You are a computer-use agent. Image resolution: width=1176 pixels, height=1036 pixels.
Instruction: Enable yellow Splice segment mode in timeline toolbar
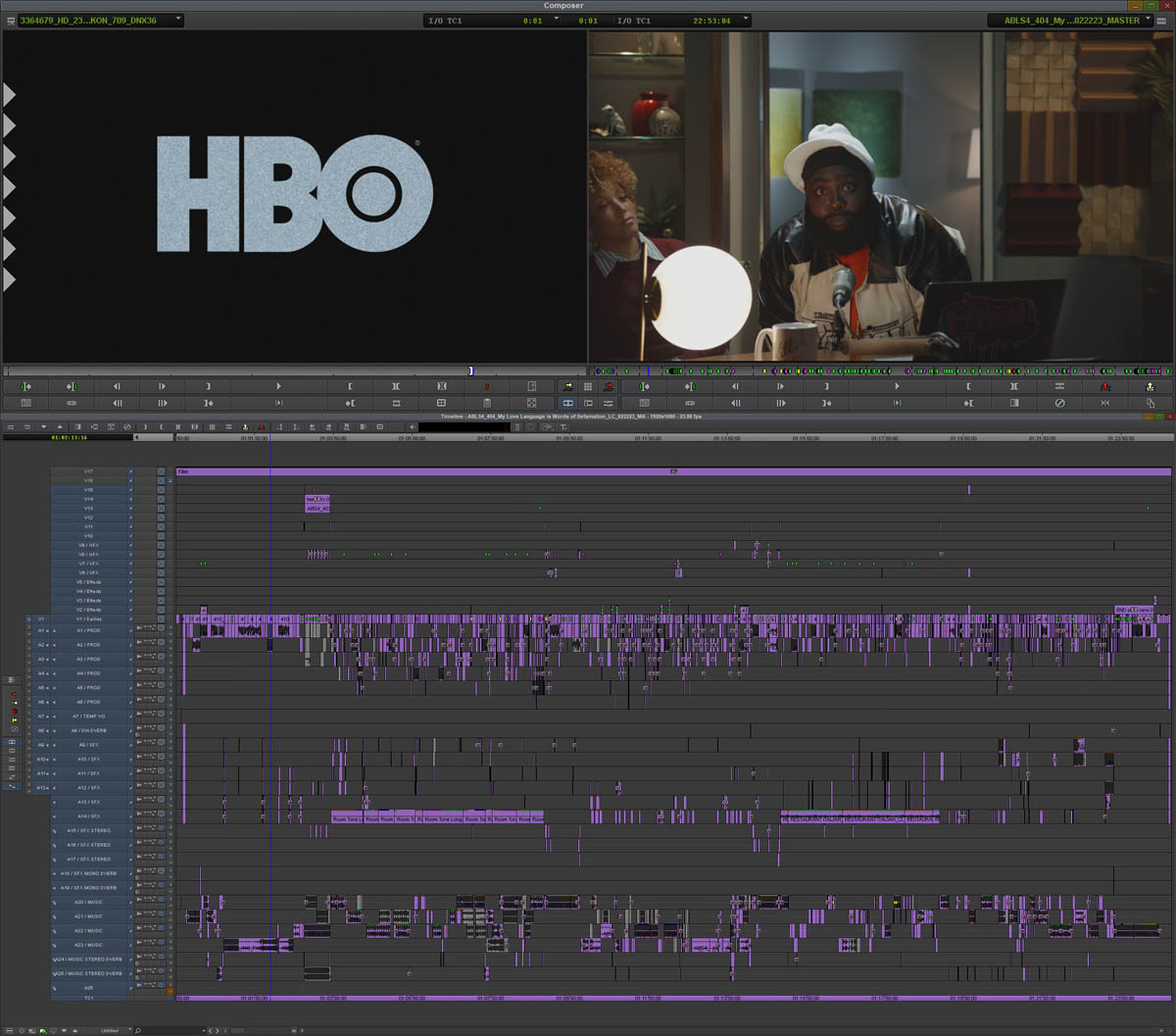coord(245,427)
